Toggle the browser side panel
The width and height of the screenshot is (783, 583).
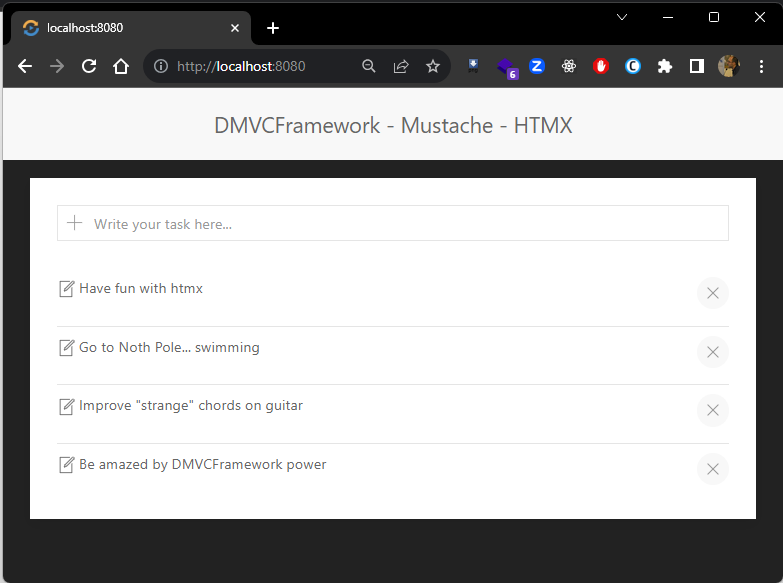click(697, 66)
